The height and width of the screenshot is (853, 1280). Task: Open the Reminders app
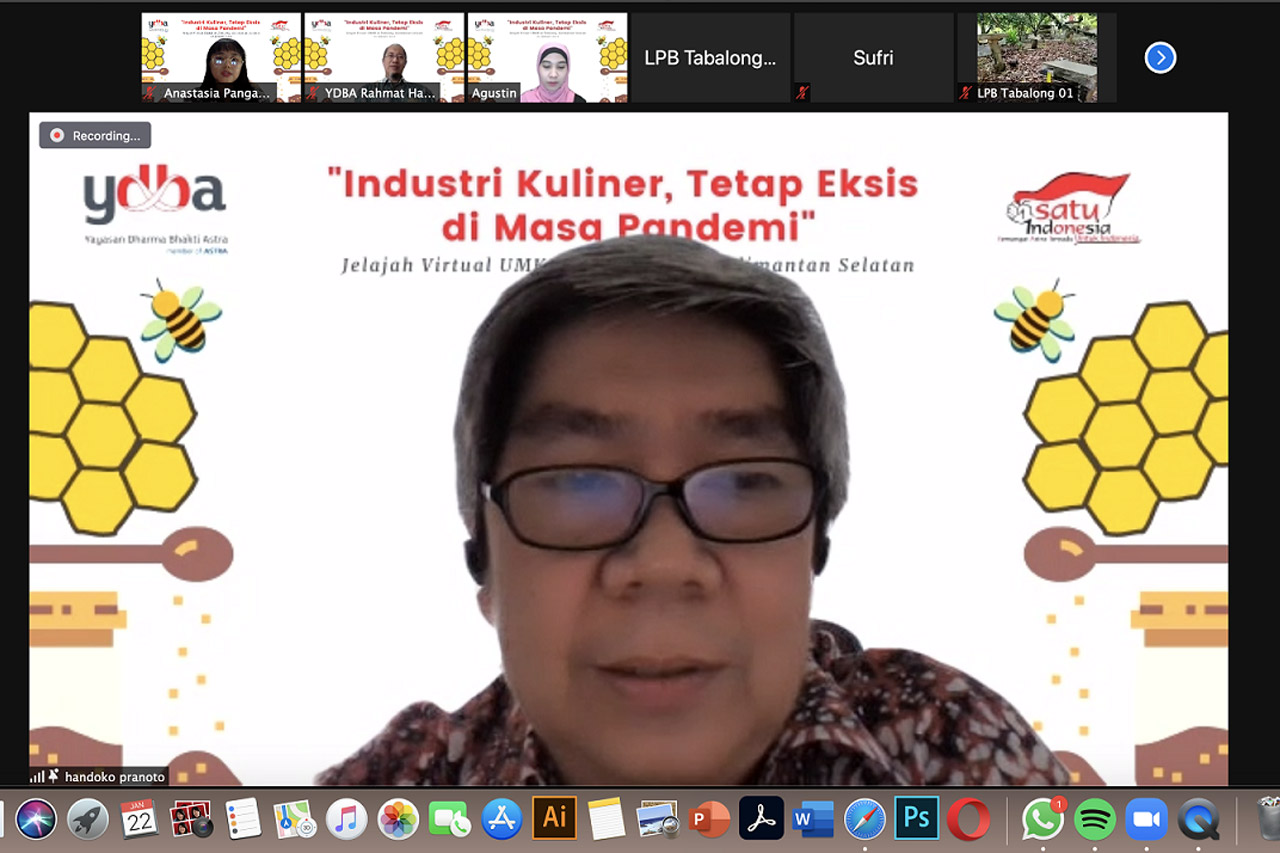243,820
